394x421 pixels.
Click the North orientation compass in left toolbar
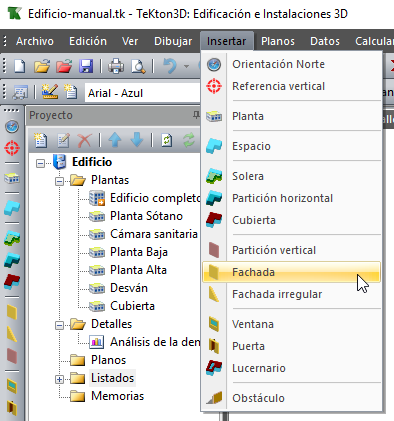tap(12, 126)
